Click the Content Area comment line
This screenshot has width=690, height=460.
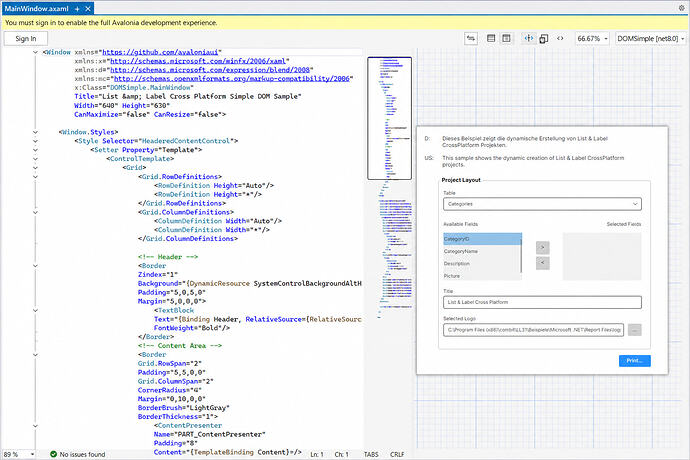[180, 346]
